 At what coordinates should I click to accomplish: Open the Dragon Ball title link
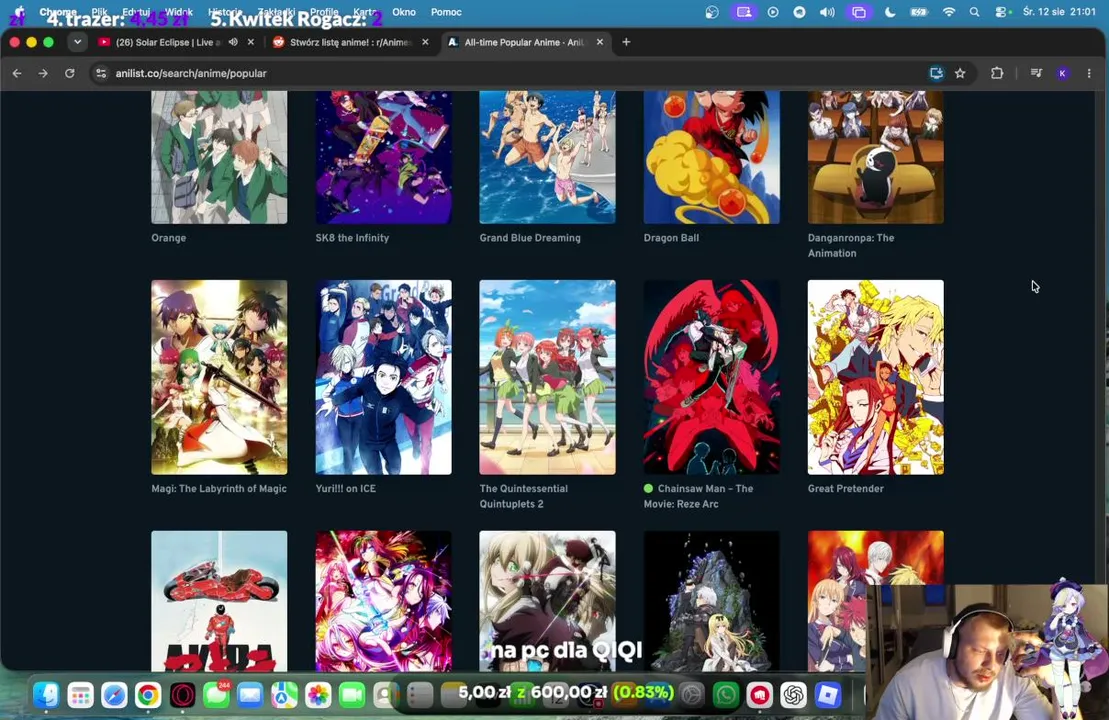(x=671, y=238)
